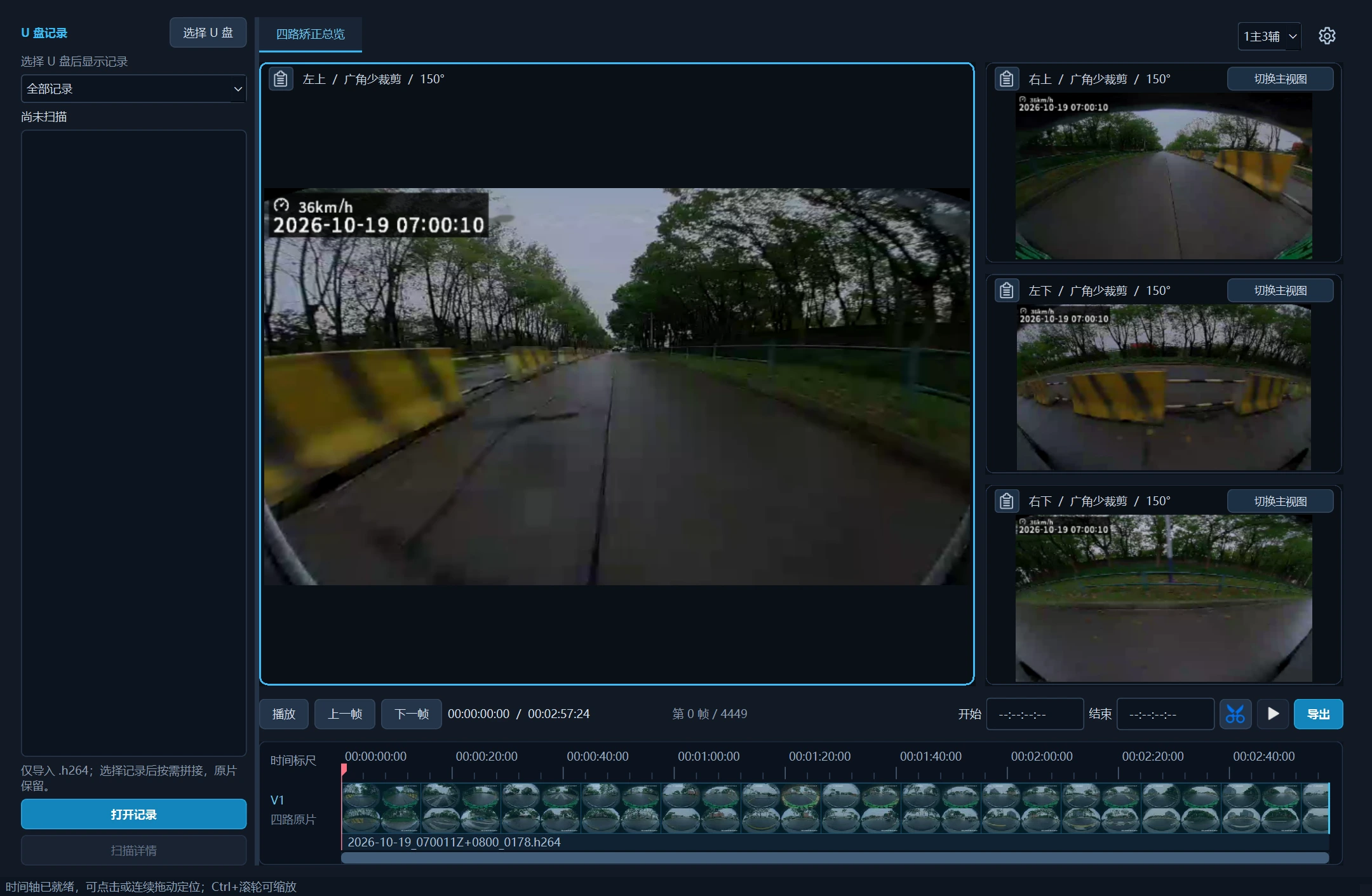This screenshot has height=896, width=1372.
Task: Click the 00:00:00:00 / 00:02:57:24 timecode
Action: coord(518,714)
